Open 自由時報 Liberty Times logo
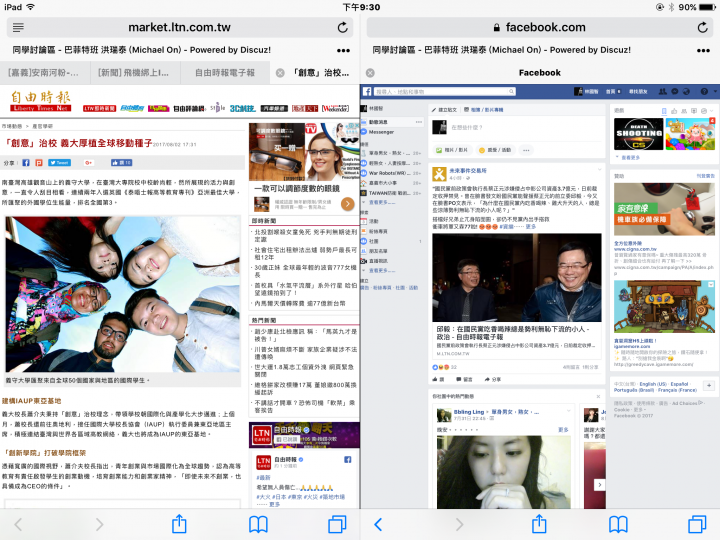Screen dimensions: 720x540 (40, 101)
